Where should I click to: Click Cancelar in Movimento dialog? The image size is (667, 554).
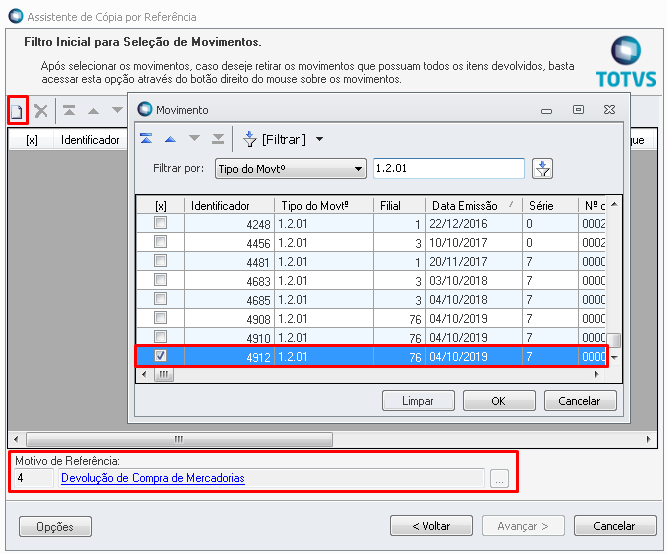point(580,401)
